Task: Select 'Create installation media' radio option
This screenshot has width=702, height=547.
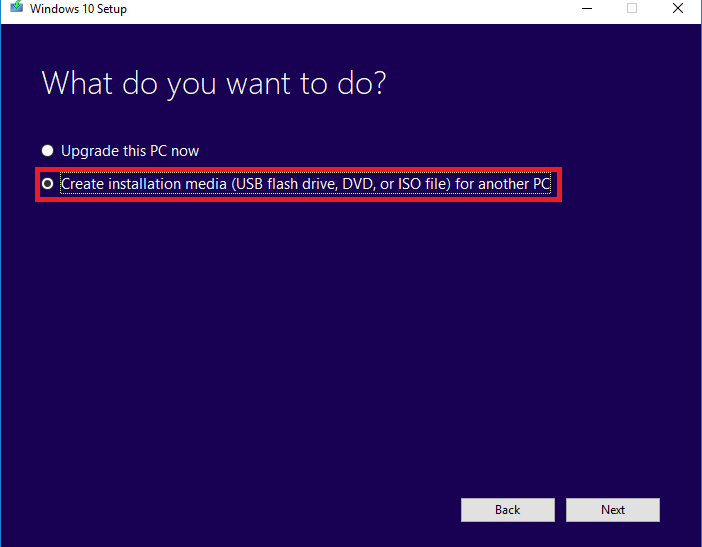Action: tap(47, 184)
